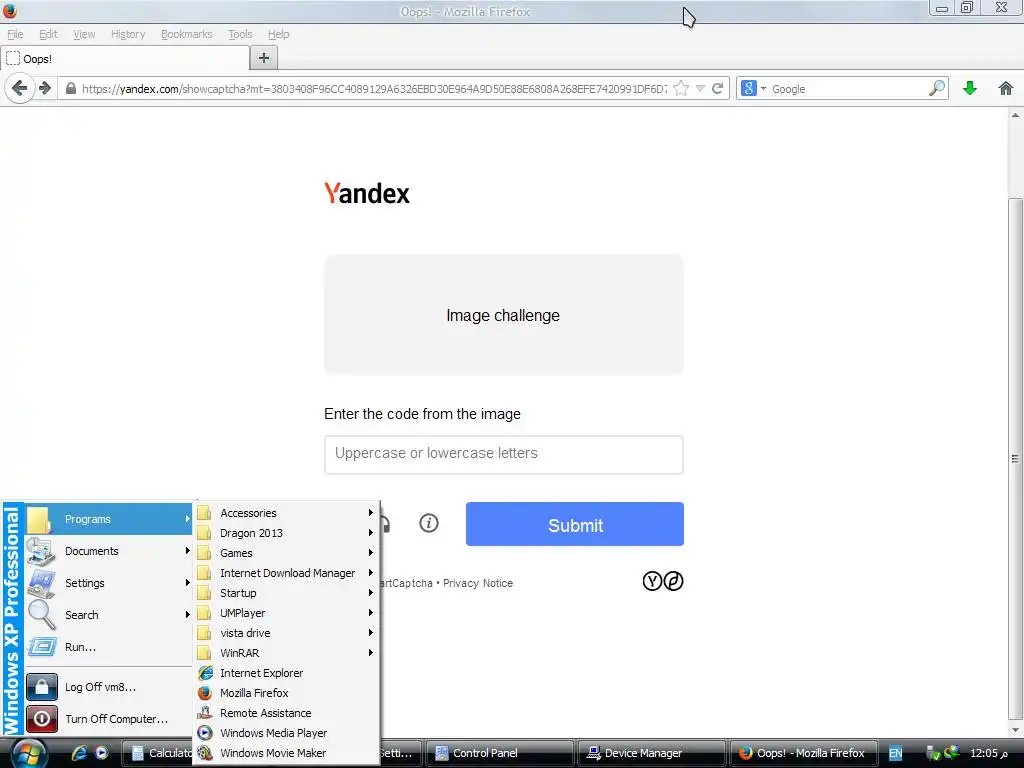Open Documents in Start menu

click(109, 551)
